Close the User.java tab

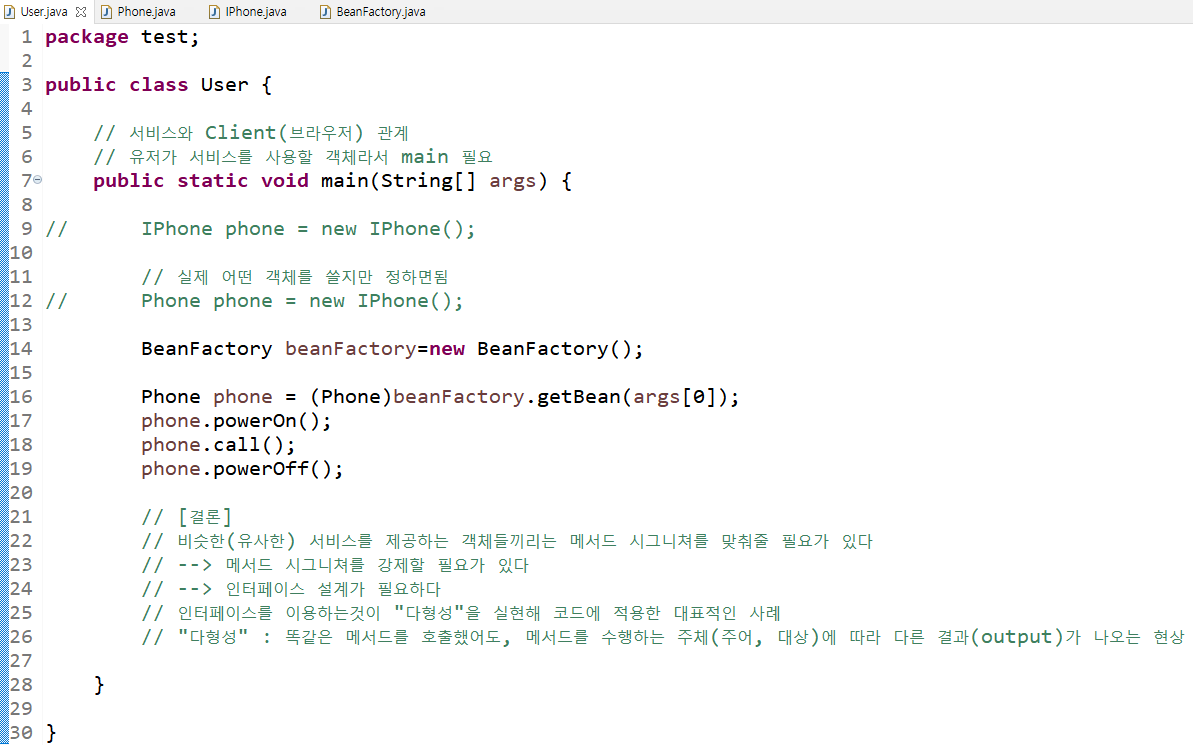81,11
